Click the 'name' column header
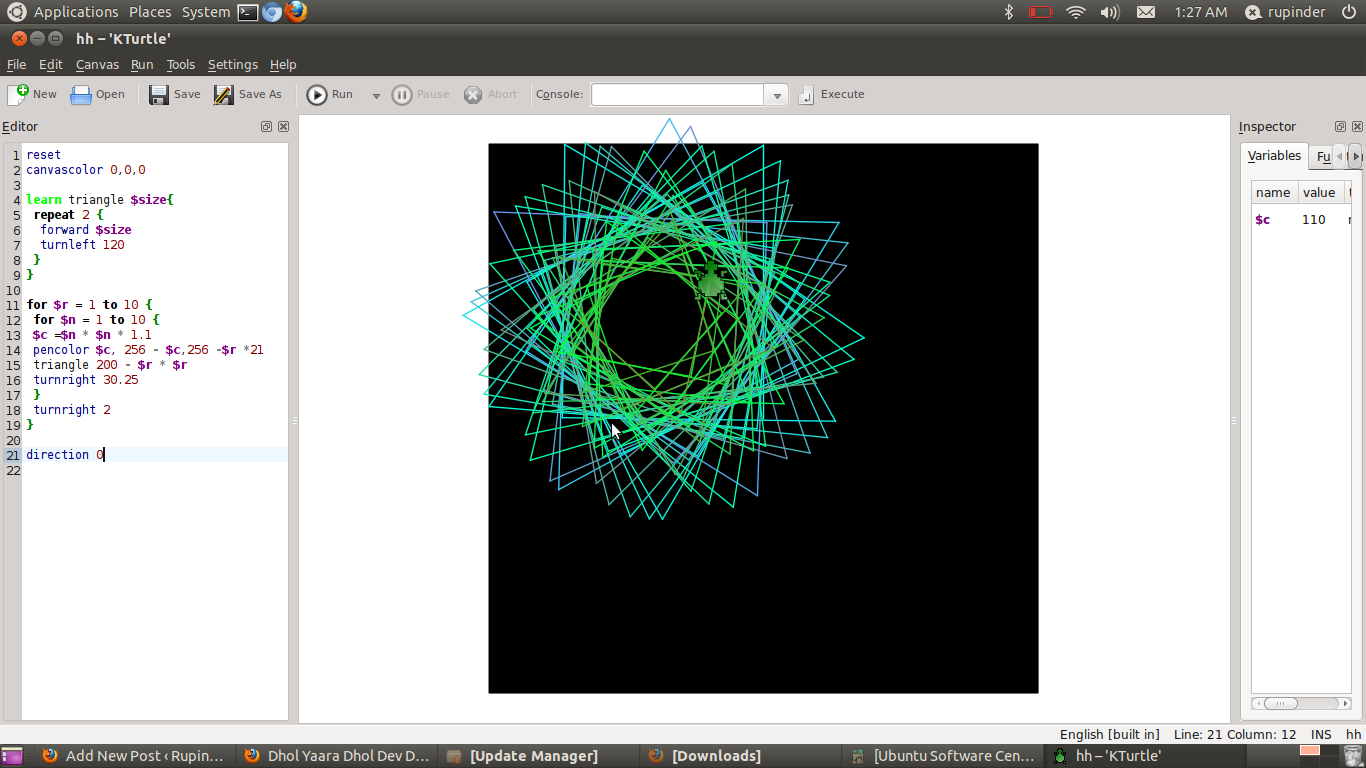Viewport: 1366px width, 768px height. pos(1273,193)
